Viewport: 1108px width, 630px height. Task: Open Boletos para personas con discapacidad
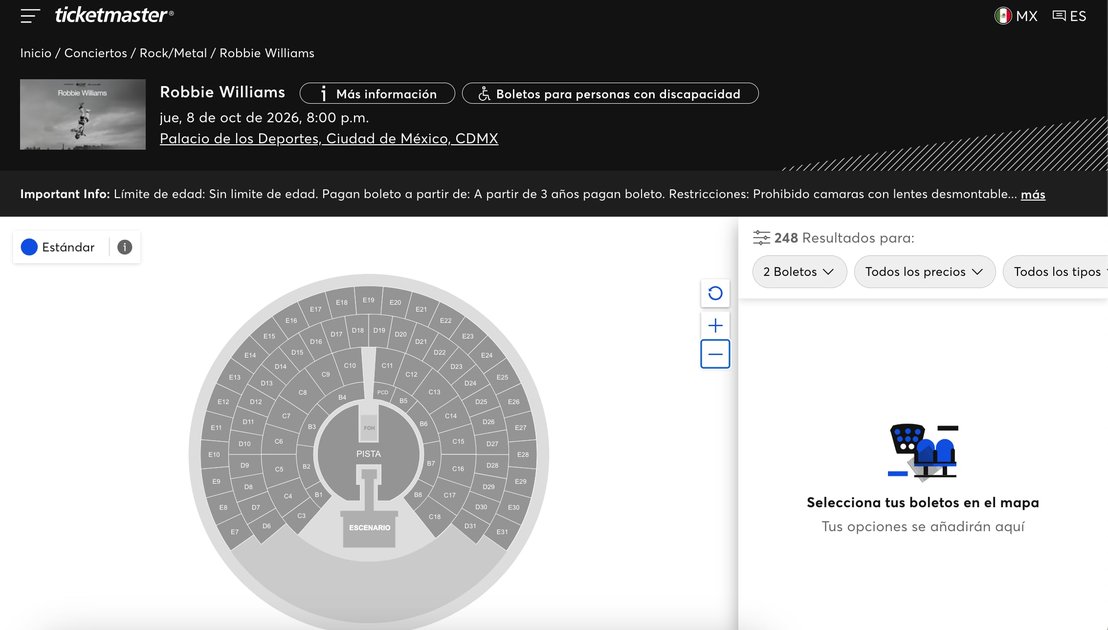610,94
